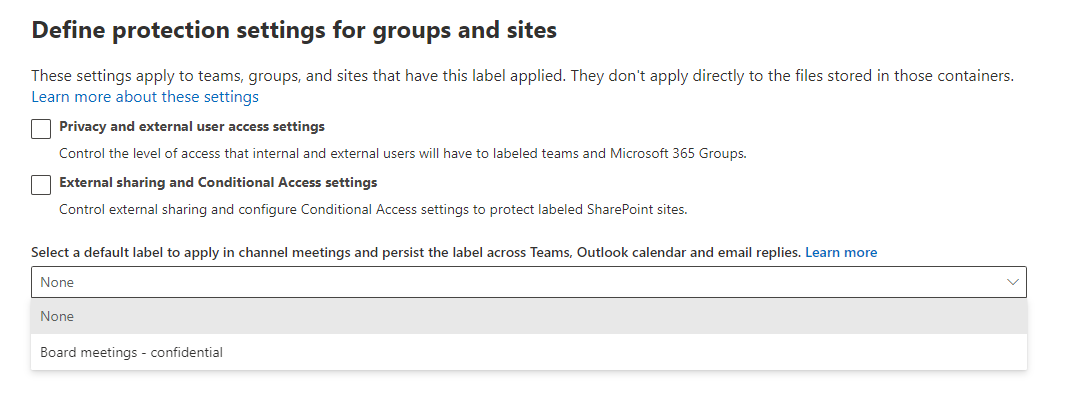Click "groups and sites" in the page heading

(x=475, y=31)
